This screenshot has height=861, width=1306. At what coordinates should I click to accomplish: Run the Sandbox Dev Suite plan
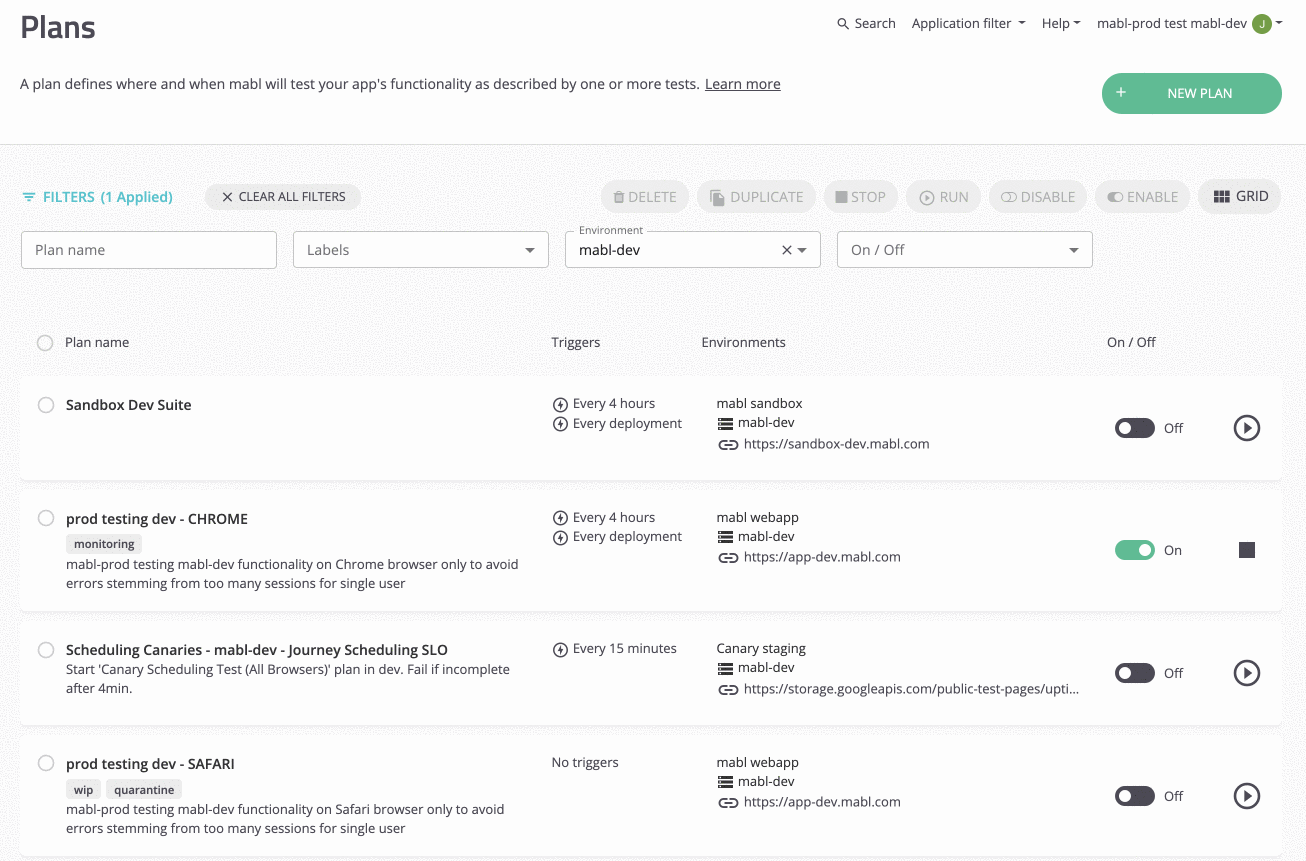pyautogui.click(x=1247, y=428)
